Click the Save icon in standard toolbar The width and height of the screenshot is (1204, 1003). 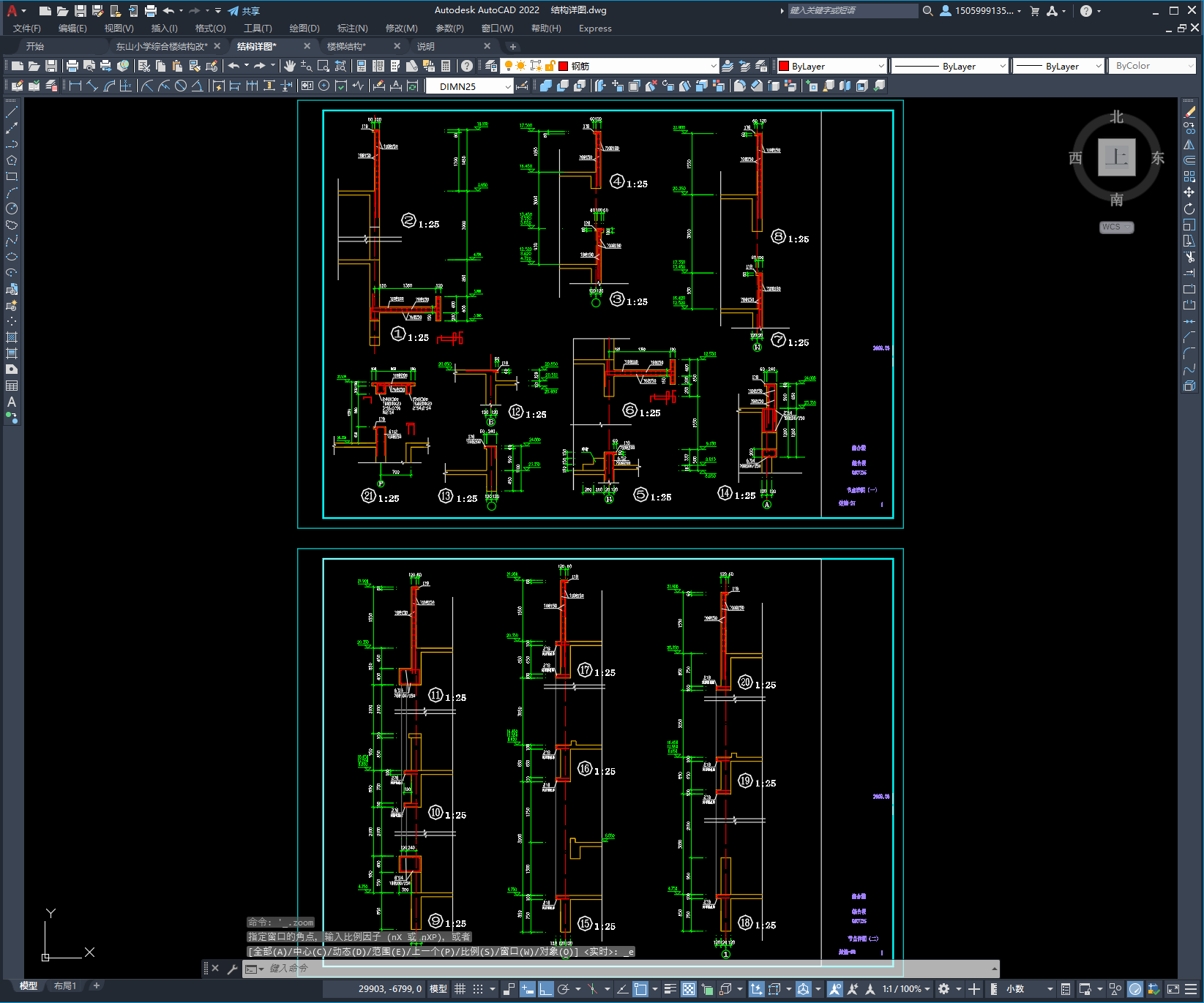point(51,66)
